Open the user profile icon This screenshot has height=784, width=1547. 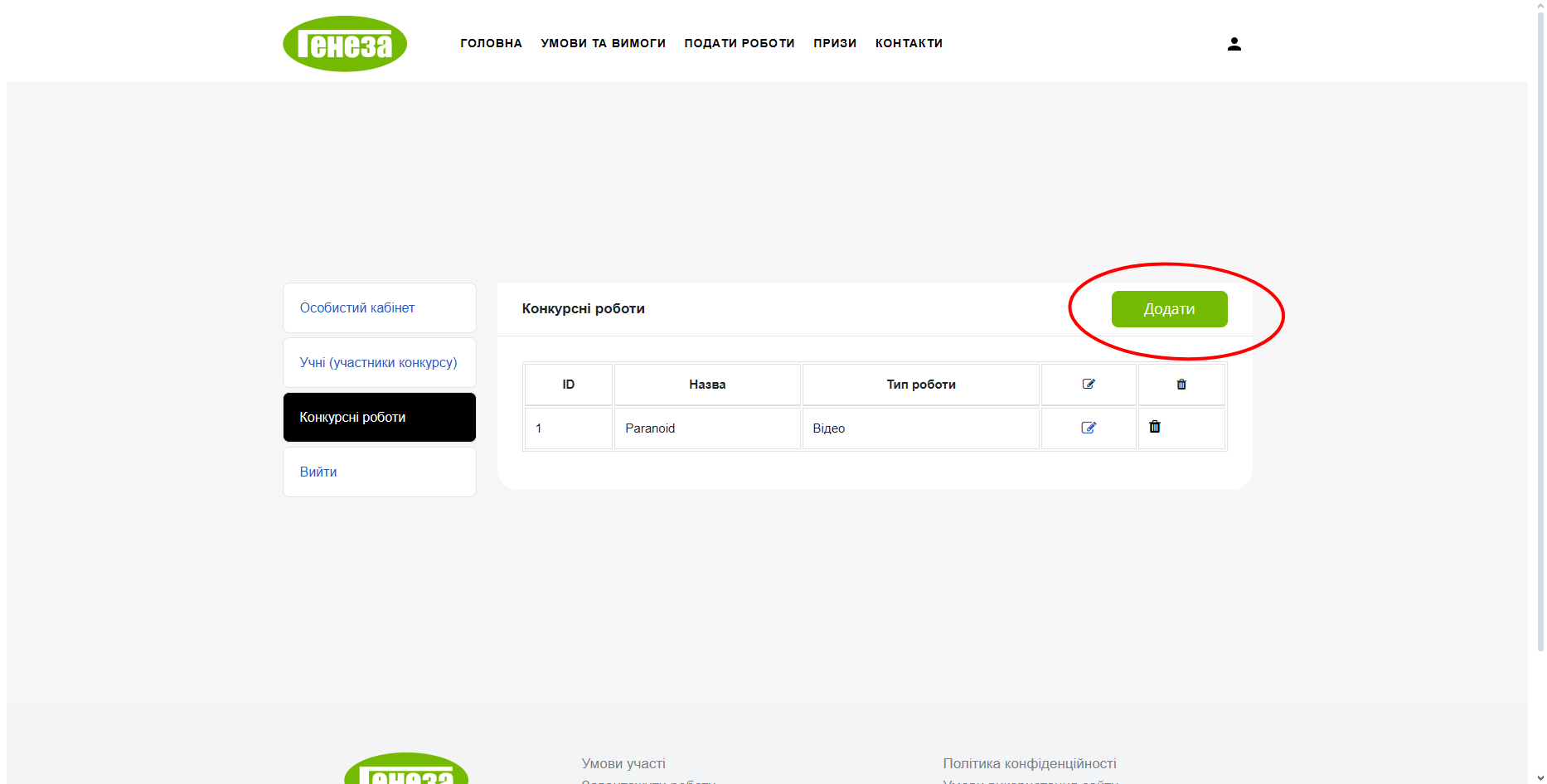pyautogui.click(x=1234, y=44)
